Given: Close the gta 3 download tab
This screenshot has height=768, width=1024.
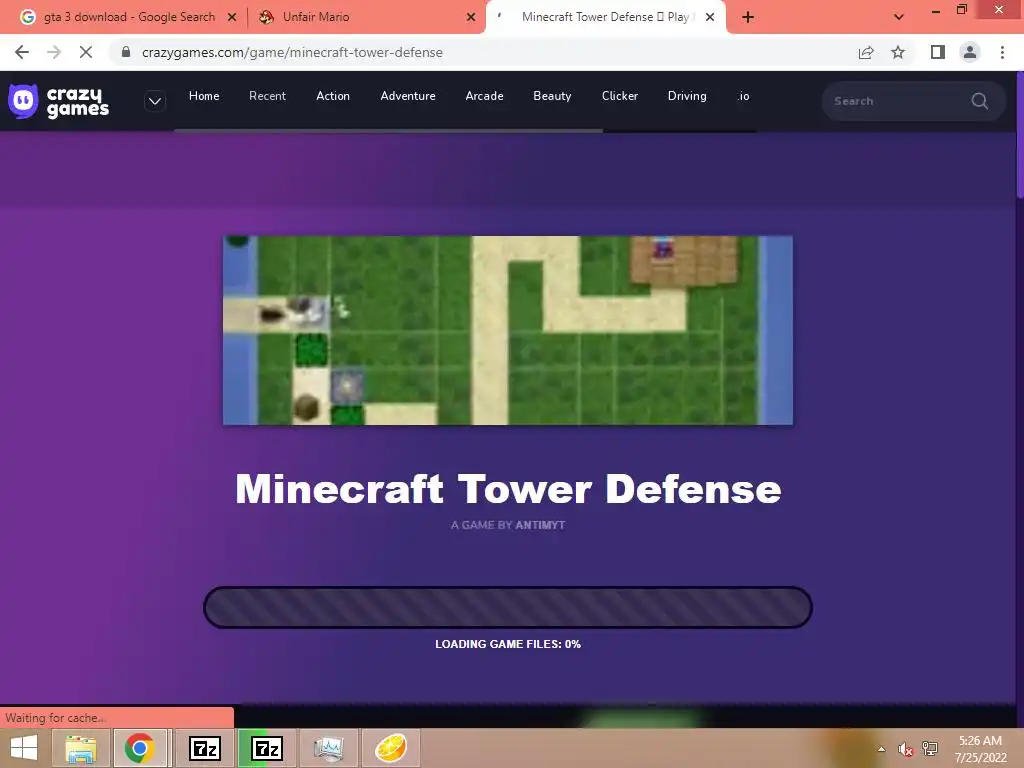Looking at the screenshot, I should (x=232, y=17).
